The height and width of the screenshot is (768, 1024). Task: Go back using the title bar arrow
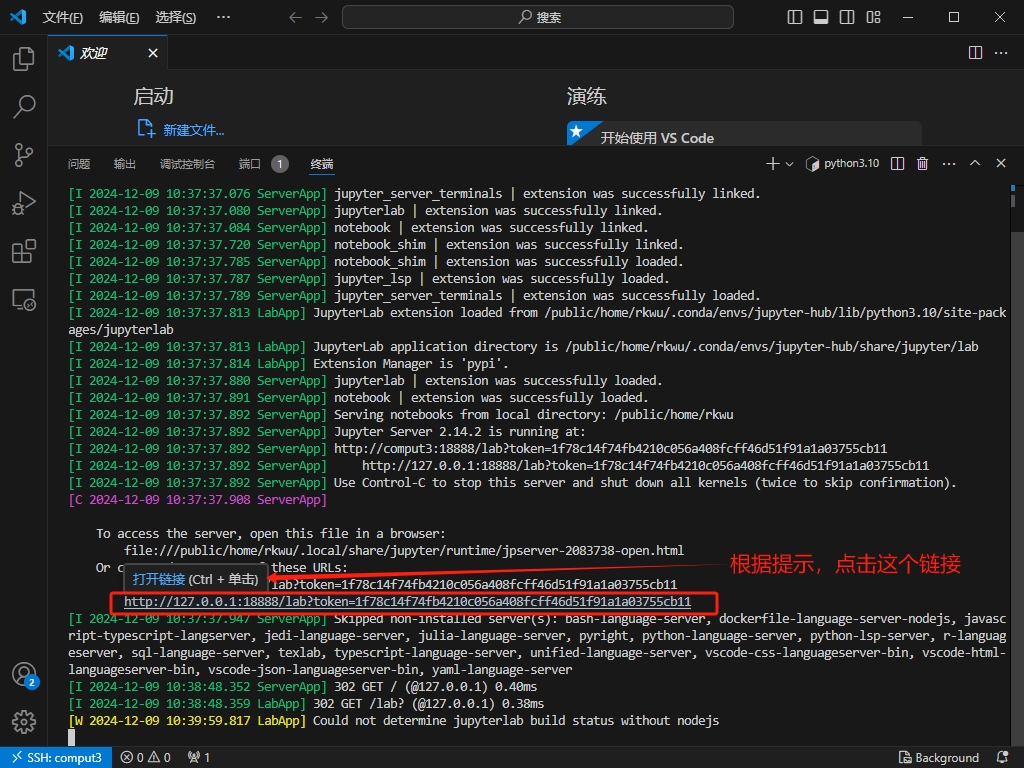pyautogui.click(x=295, y=17)
